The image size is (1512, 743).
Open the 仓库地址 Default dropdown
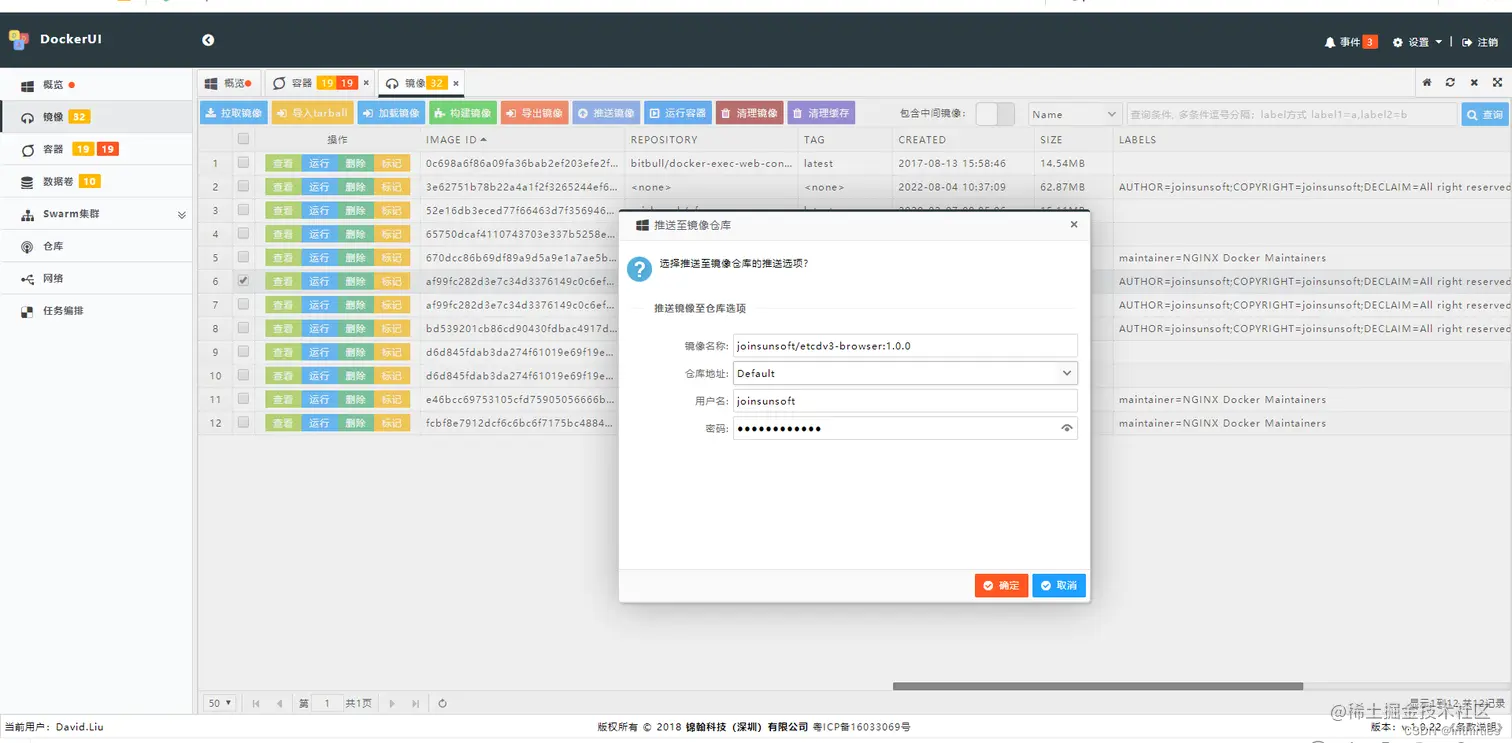tap(905, 373)
